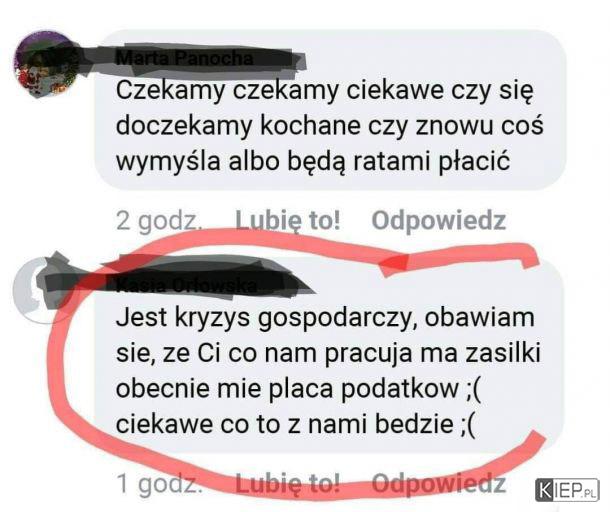Click the line 'sie, ze Ci co nam pracuja'
This screenshot has height=512, width=610.
[328, 354]
